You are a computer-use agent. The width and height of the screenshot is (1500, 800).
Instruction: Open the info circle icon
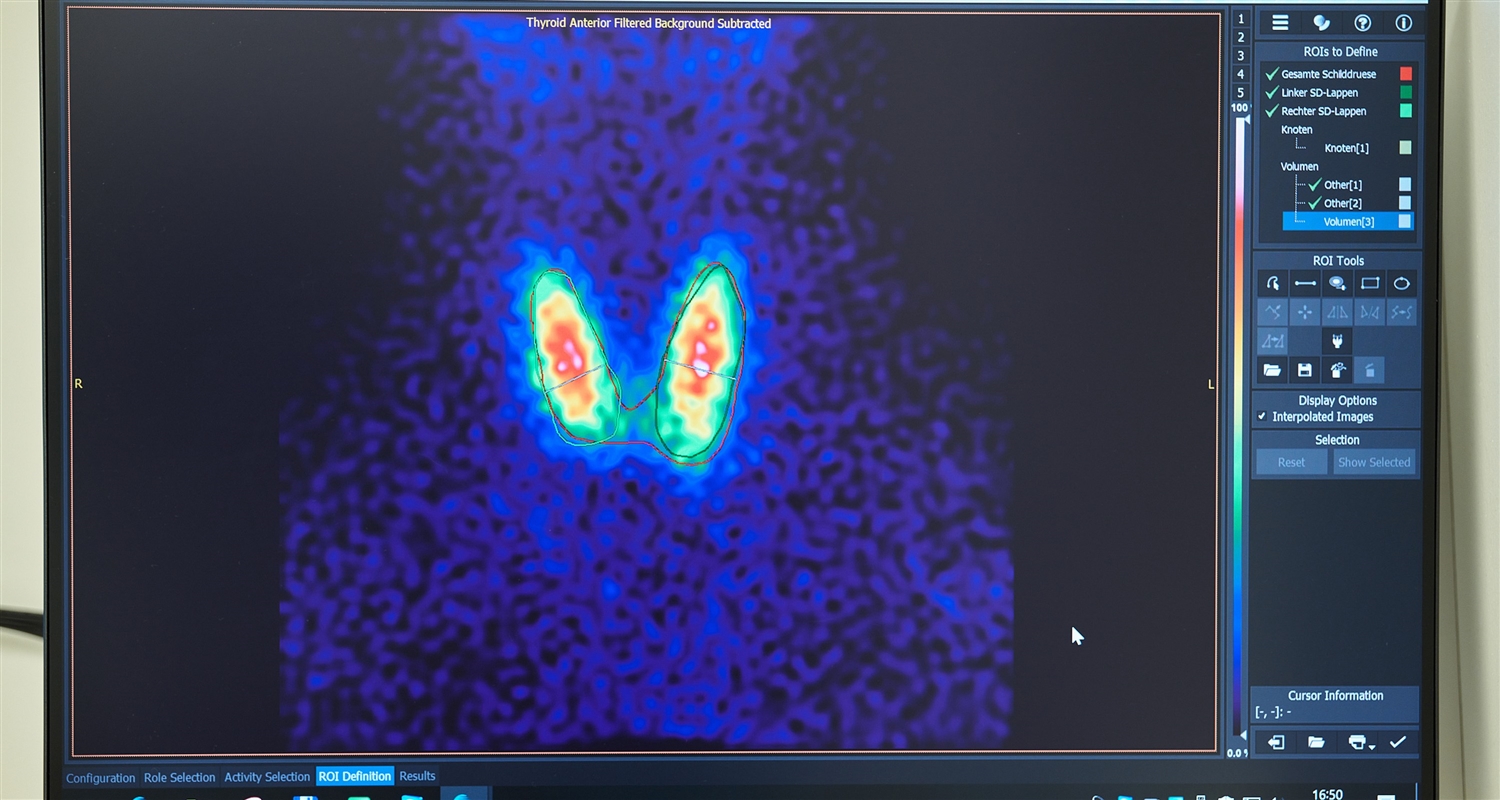click(1403, 22)
